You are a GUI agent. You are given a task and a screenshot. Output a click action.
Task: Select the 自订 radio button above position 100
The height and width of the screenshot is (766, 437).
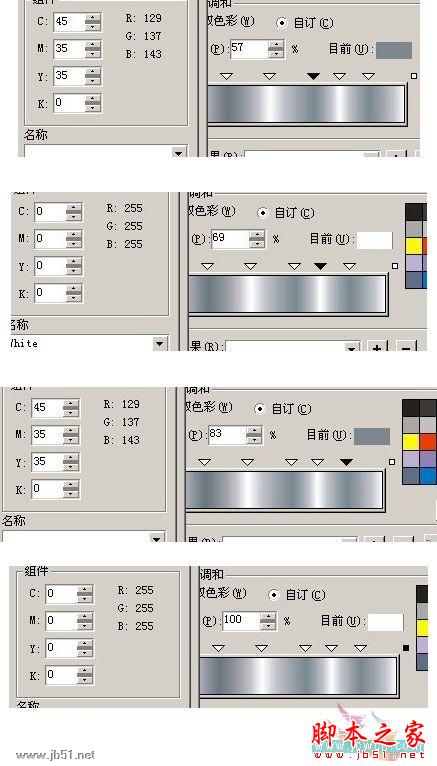[274, 595]
